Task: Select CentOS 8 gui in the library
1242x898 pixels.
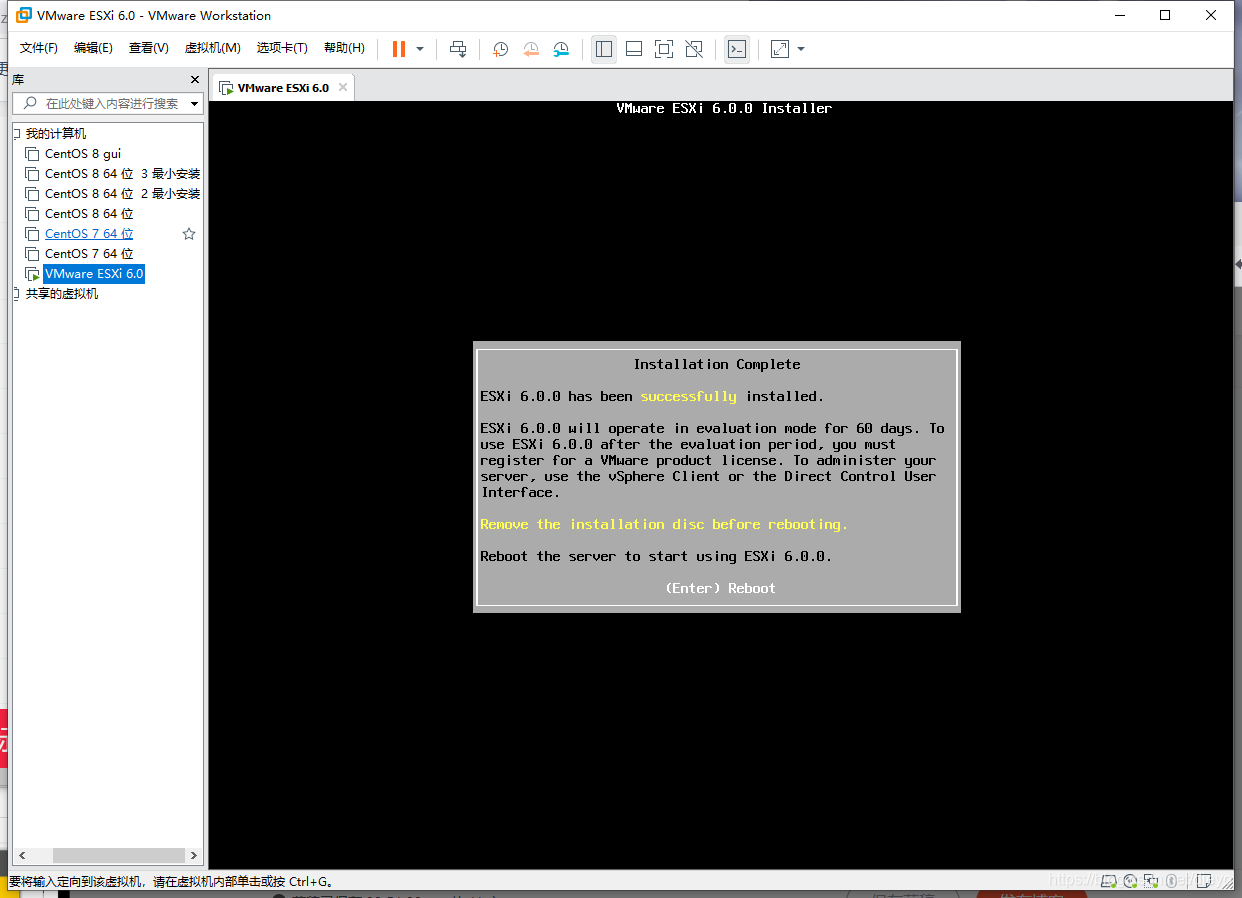Action: point(83,154)
